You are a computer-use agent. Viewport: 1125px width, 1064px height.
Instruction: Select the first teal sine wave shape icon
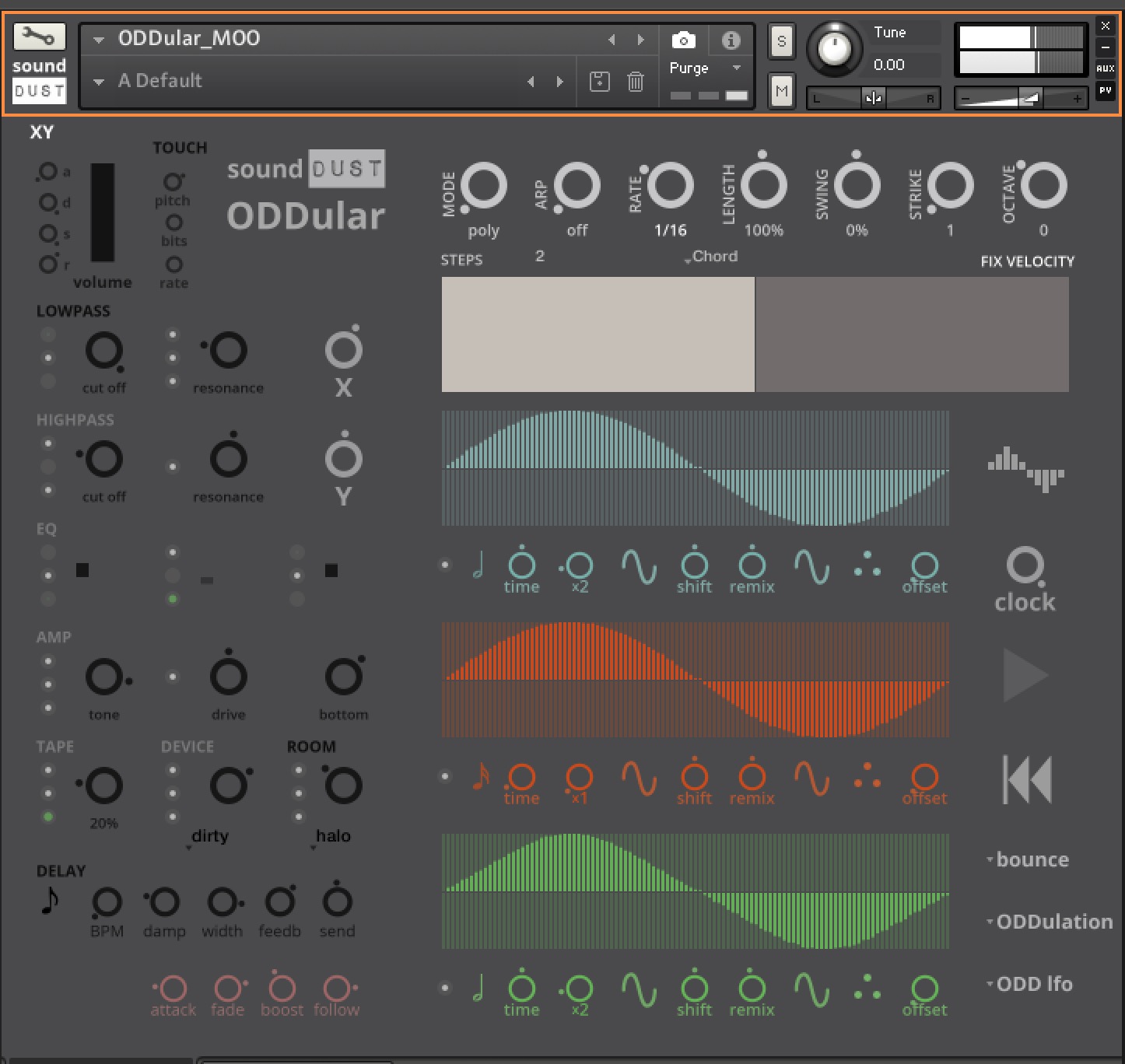click(639, 566)
